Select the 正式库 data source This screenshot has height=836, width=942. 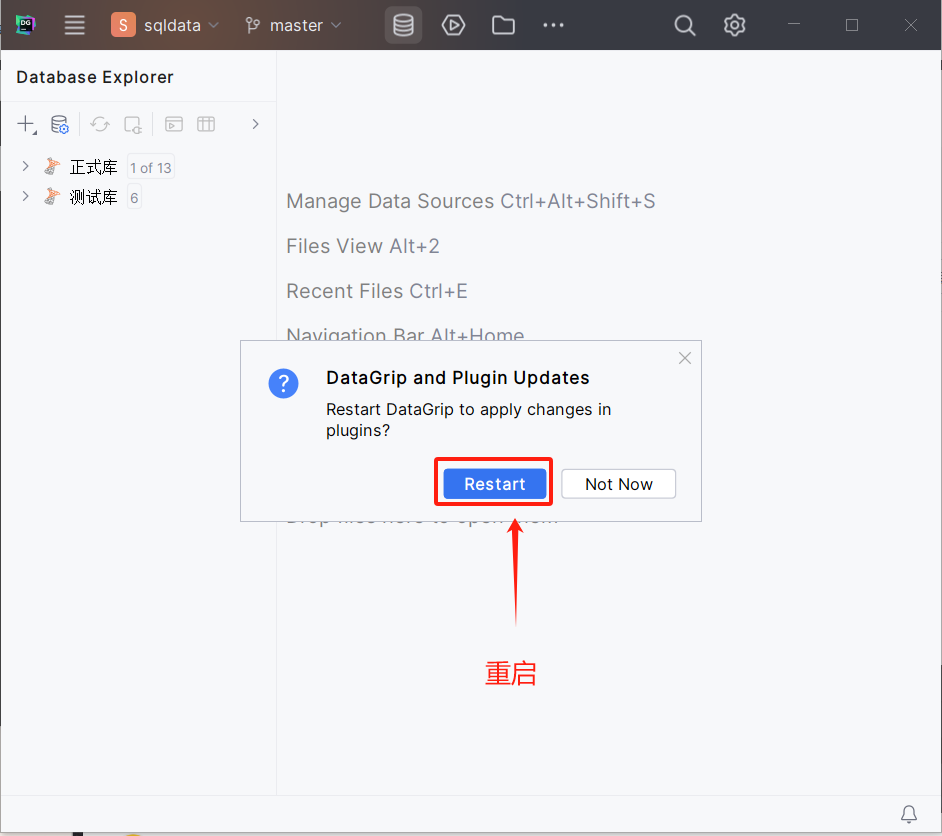[x=93, y=167]
